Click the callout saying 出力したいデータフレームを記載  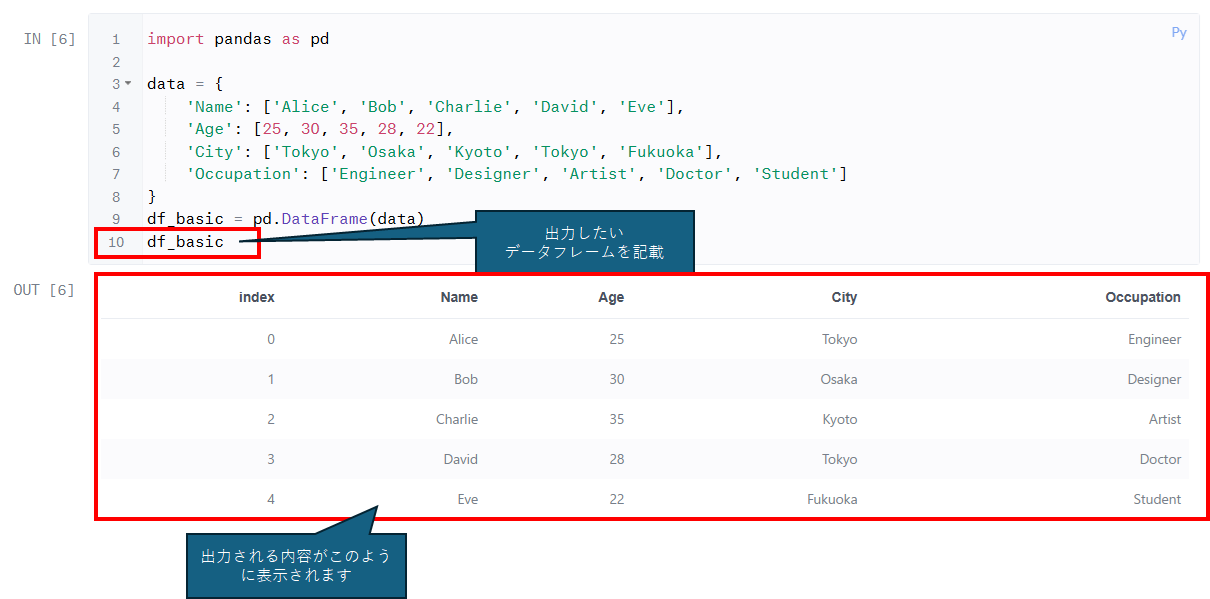point(584,242)
